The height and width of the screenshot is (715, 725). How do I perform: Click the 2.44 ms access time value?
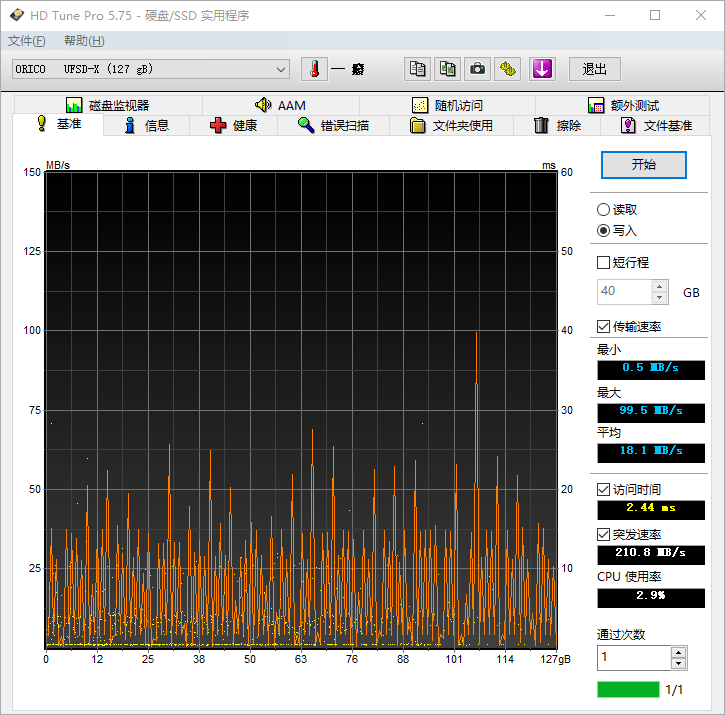[x=651, y=509]
